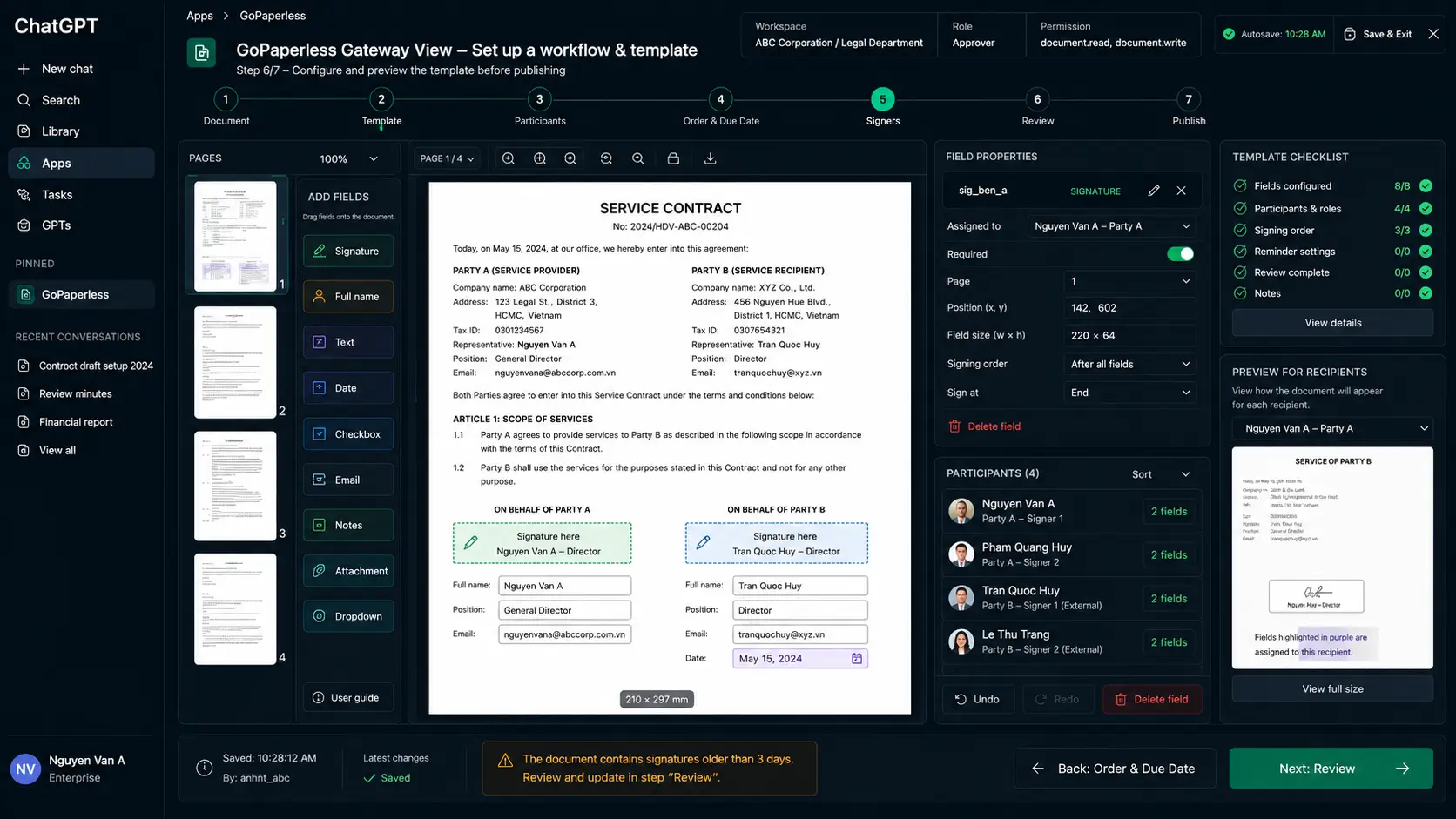Add a Signature field from Add Fields
1456x819 pixels.
pos(348,251)
